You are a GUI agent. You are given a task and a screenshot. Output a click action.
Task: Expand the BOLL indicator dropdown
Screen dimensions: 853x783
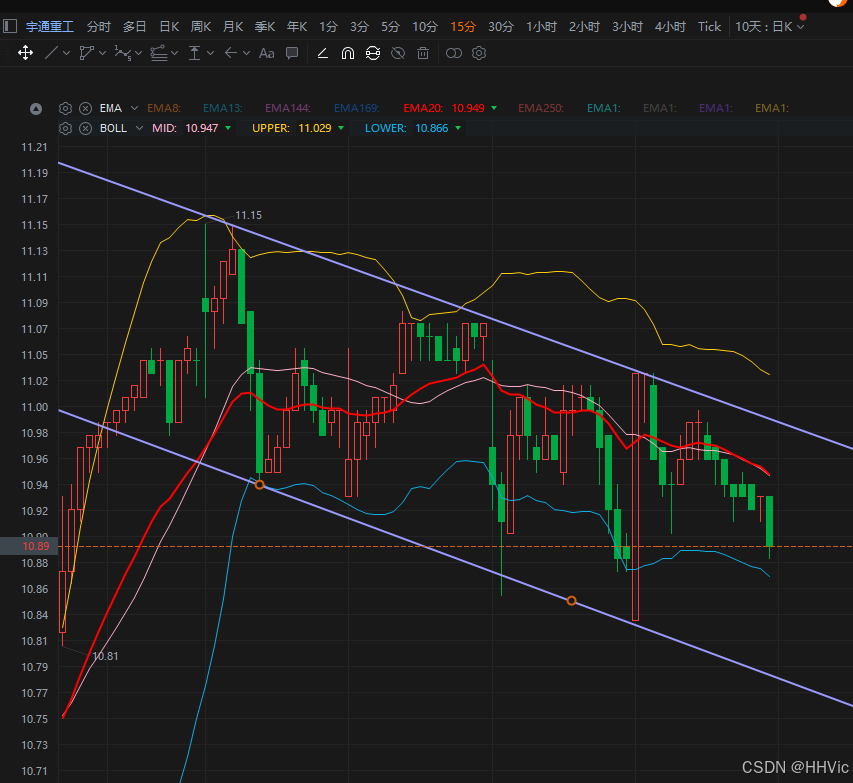click(139, 128)
